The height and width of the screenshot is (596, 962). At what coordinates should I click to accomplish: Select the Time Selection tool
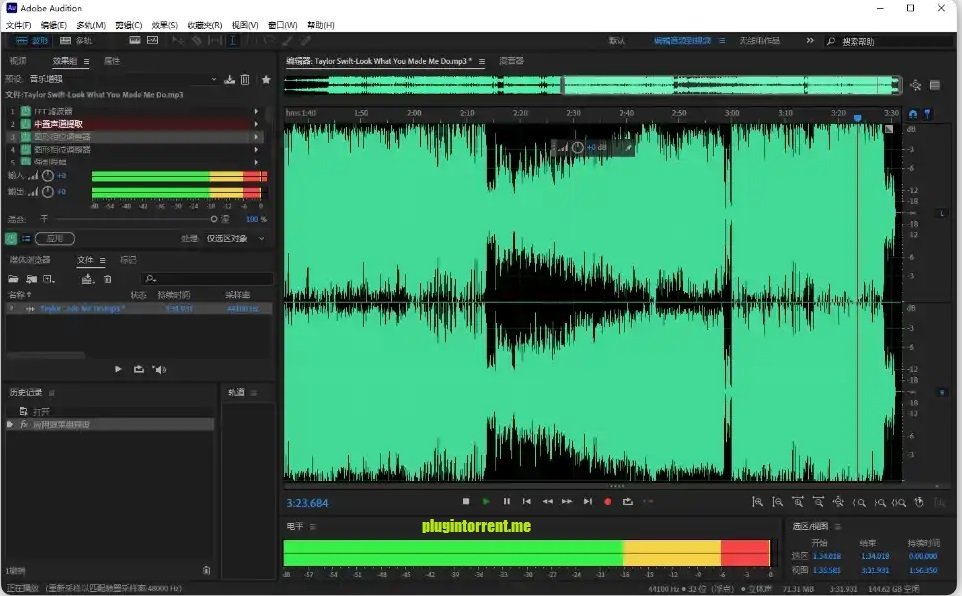(x=233, y=41)
